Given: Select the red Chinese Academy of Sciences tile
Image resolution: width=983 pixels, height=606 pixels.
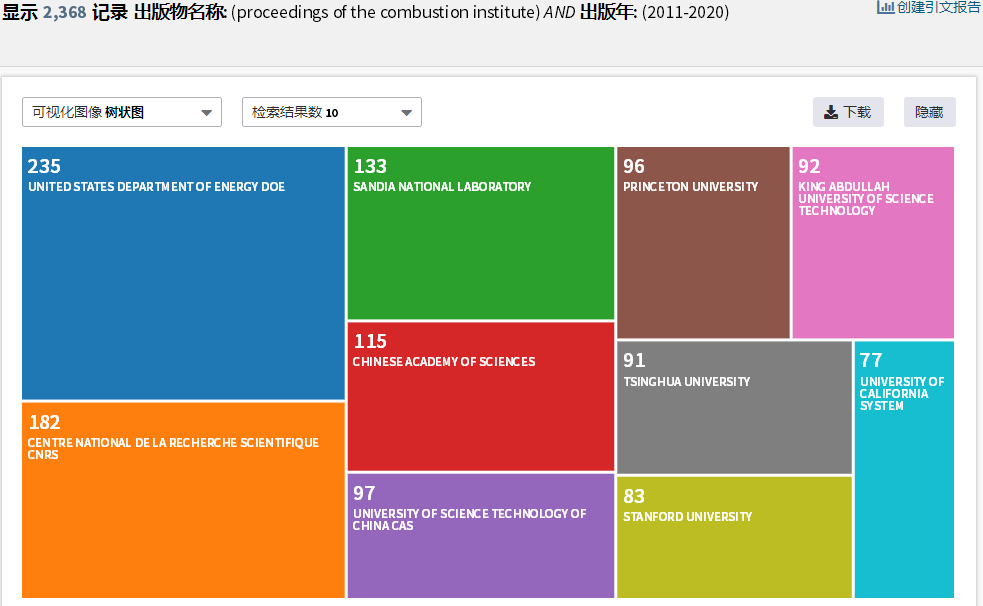Looking at the screenshot, I should [x=481, y=396].
